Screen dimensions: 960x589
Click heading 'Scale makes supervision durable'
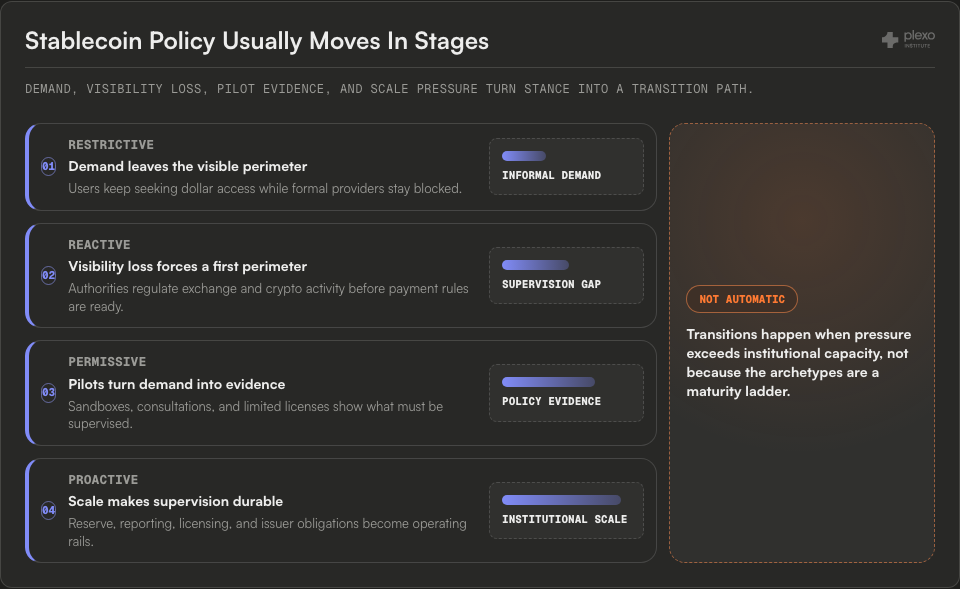click(x=175, y=501)
